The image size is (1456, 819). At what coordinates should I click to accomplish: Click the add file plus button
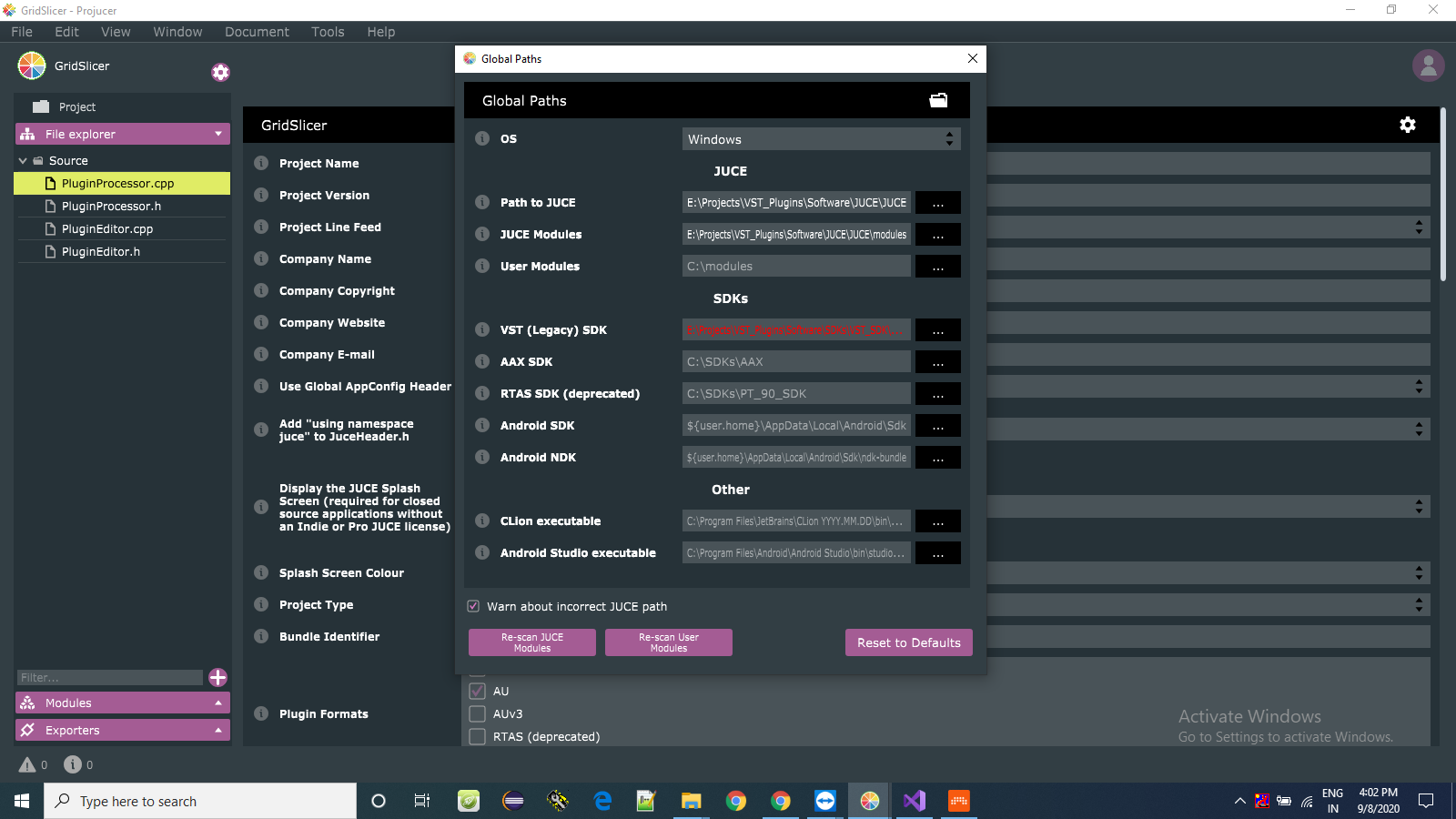tap(217, 677)
